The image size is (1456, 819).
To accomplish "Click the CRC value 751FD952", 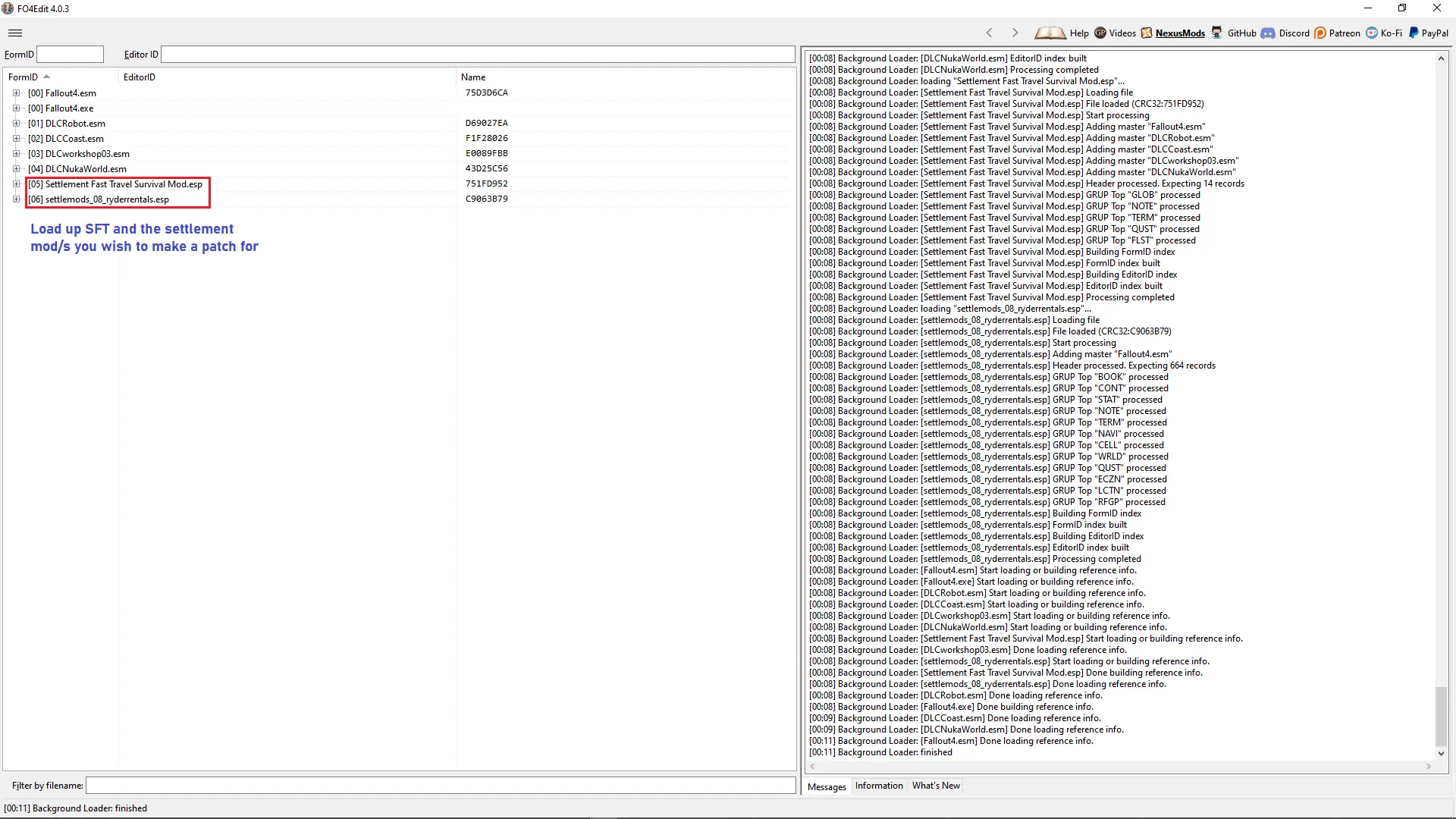I will point(486,184).
